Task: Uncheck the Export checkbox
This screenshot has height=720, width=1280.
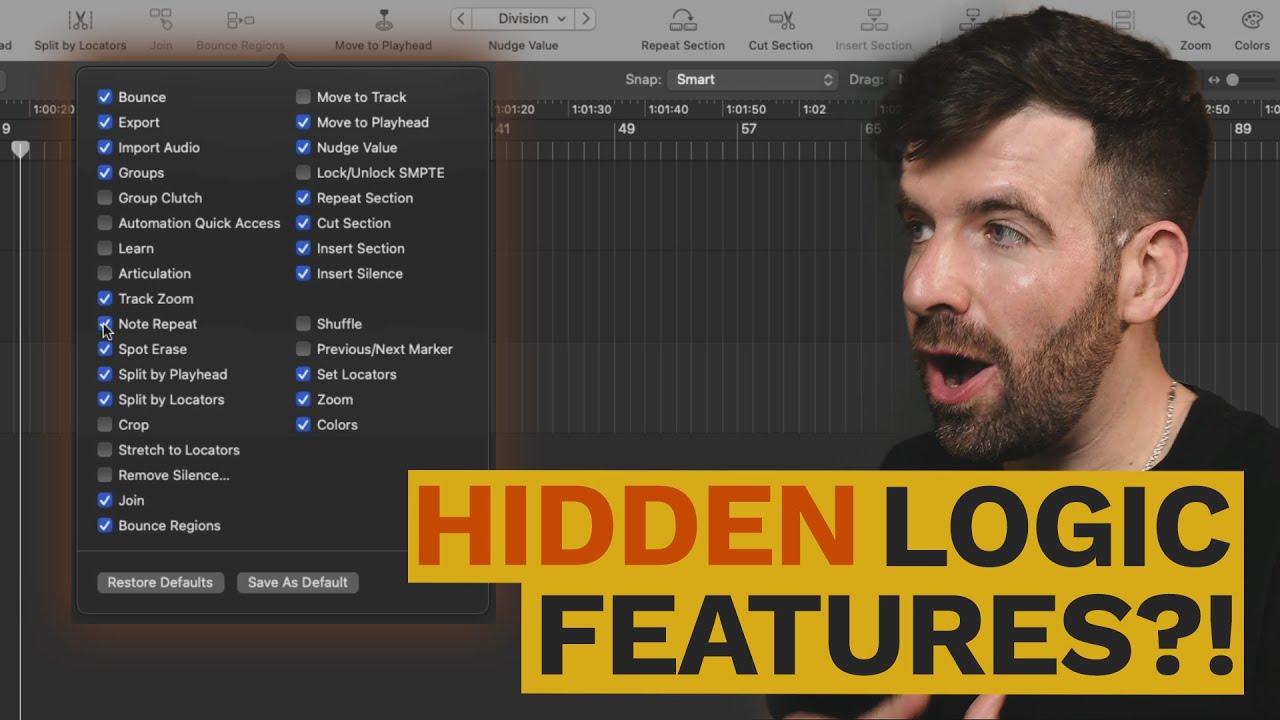Action: pyautogui.click(x=105, y=122)
